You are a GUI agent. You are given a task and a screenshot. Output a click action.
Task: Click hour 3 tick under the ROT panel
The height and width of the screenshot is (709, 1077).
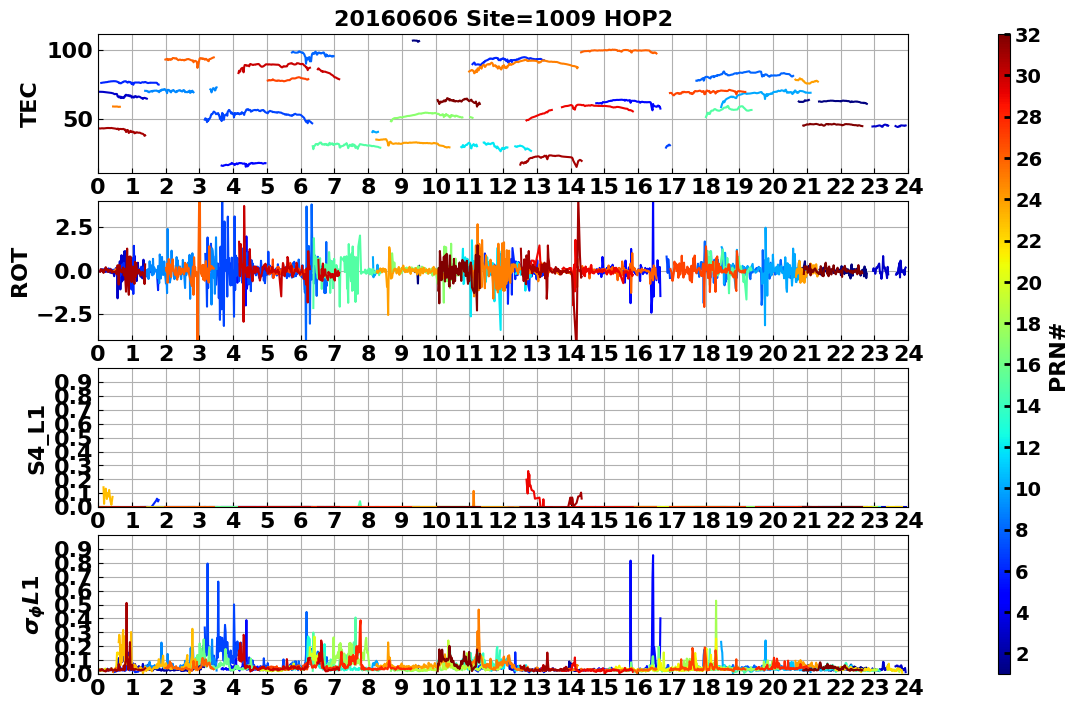200,353
